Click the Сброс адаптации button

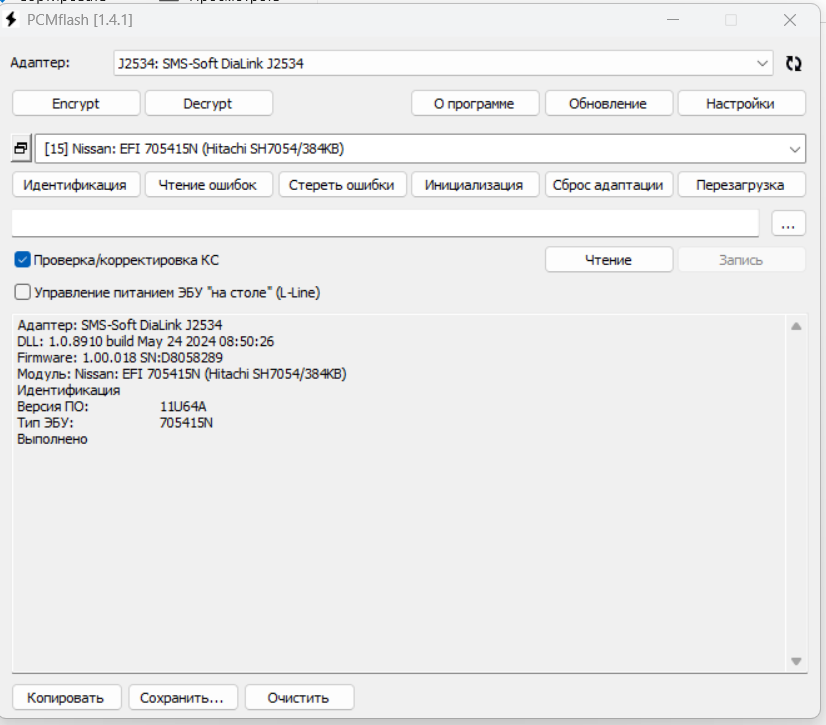click(608, 185)
